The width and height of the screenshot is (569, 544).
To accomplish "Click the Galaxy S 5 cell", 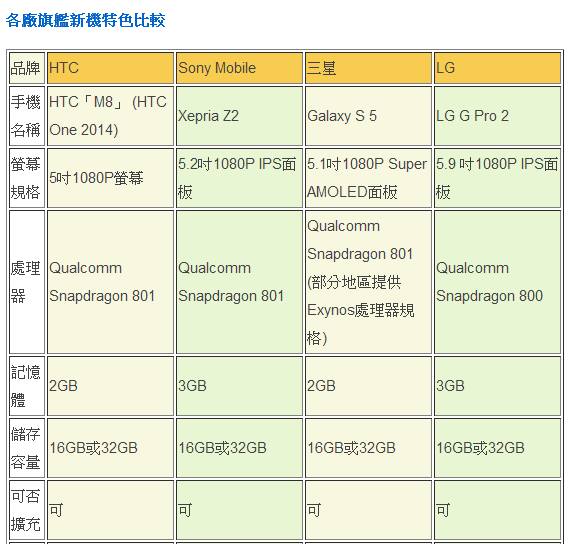I will (368, 116).
